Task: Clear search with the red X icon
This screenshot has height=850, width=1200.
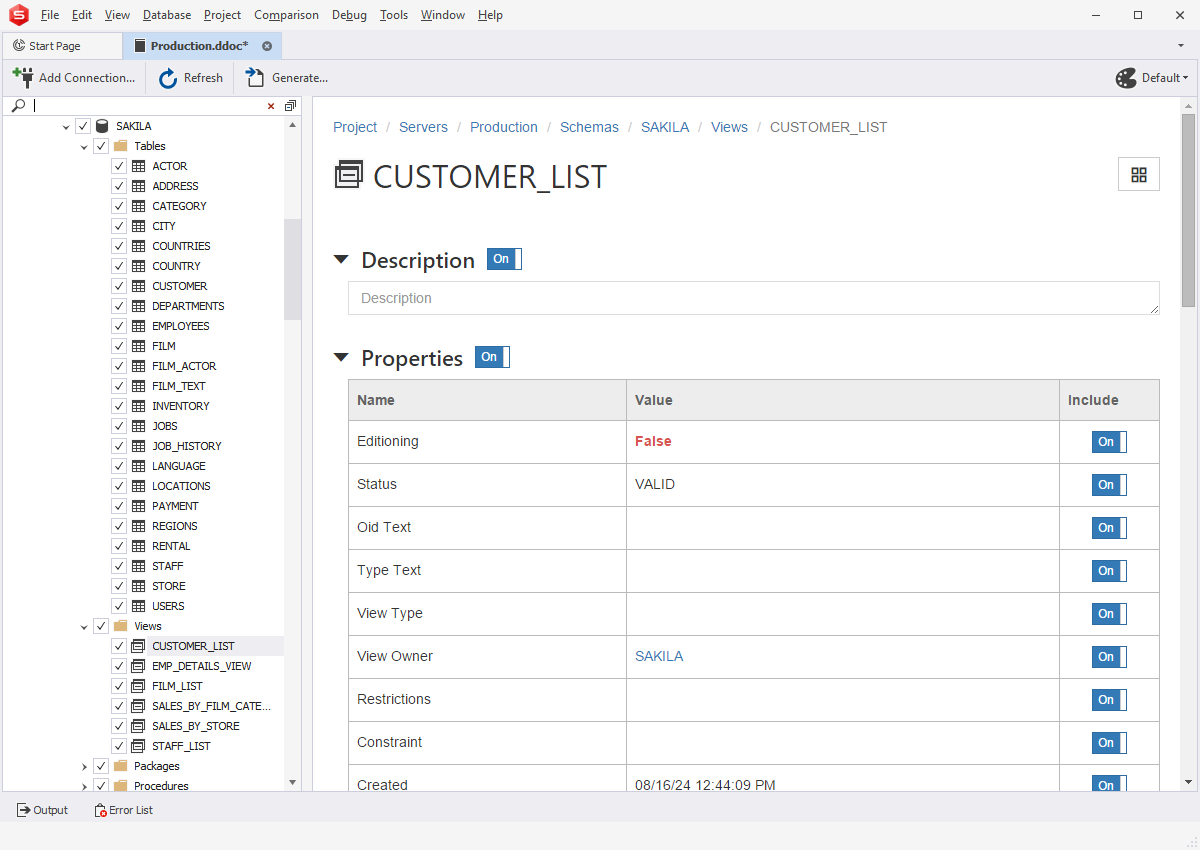Action: 271,106
